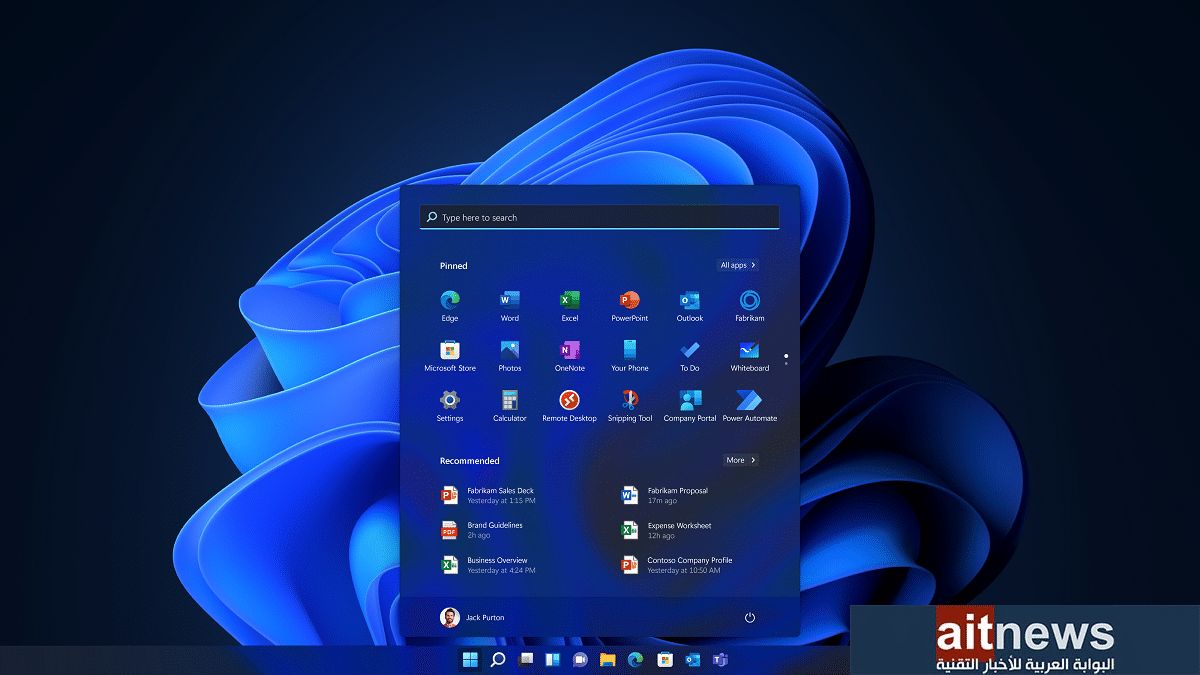Launch the Power Automate app
The image size is (1200, 675).
click(x=749, y=400)
